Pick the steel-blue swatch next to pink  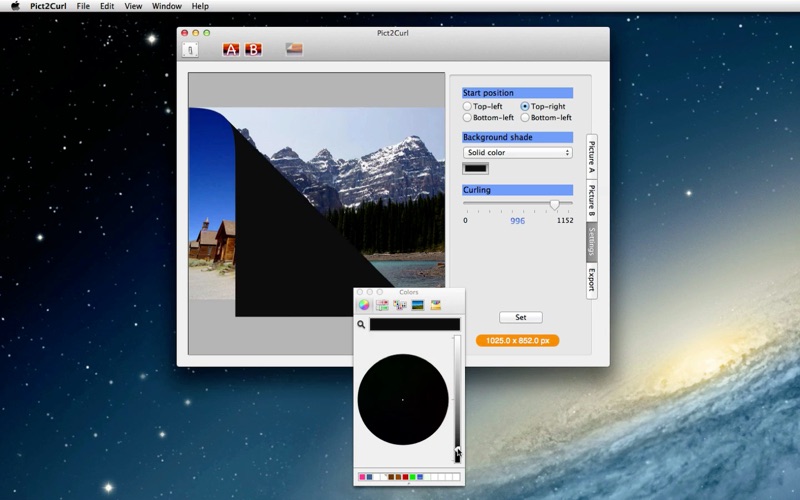(x=369, y=477)
